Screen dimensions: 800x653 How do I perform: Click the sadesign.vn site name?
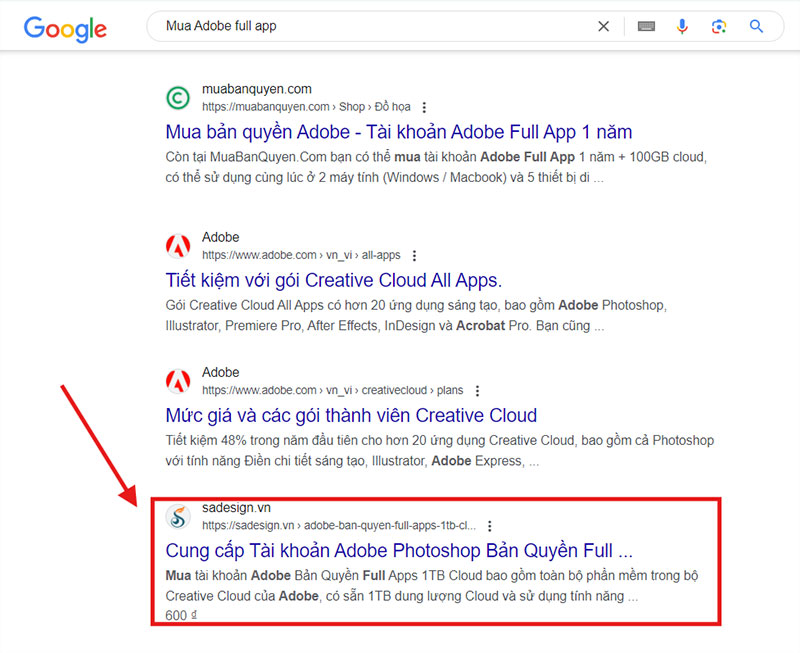click(x=236, y=508)
